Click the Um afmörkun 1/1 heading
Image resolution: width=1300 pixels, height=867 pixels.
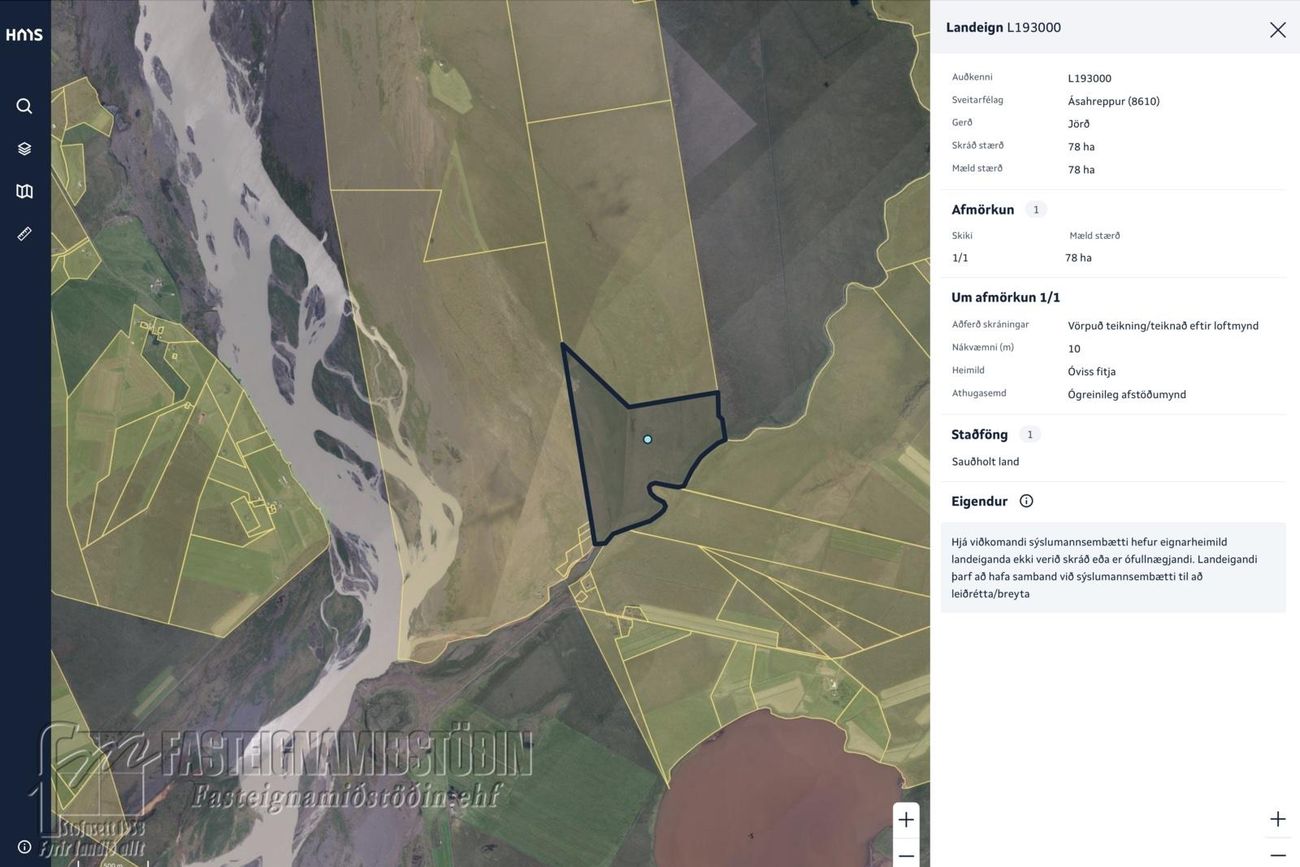tap(1006, 297)
